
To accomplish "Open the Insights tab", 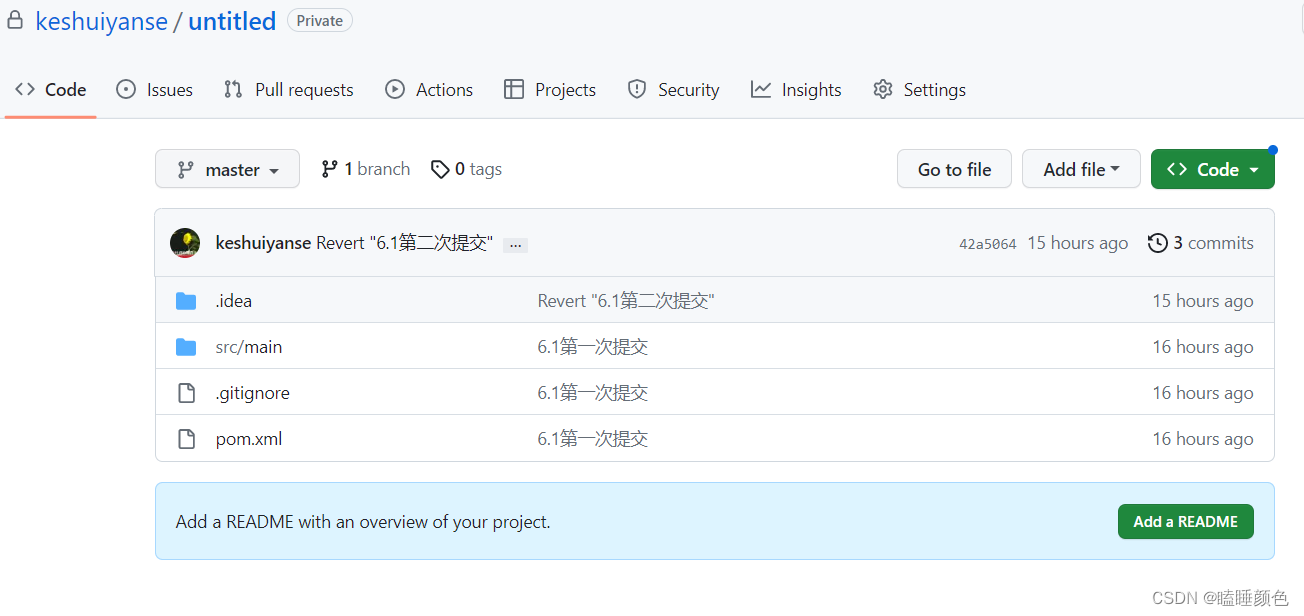I will click(x=796, y=90).
